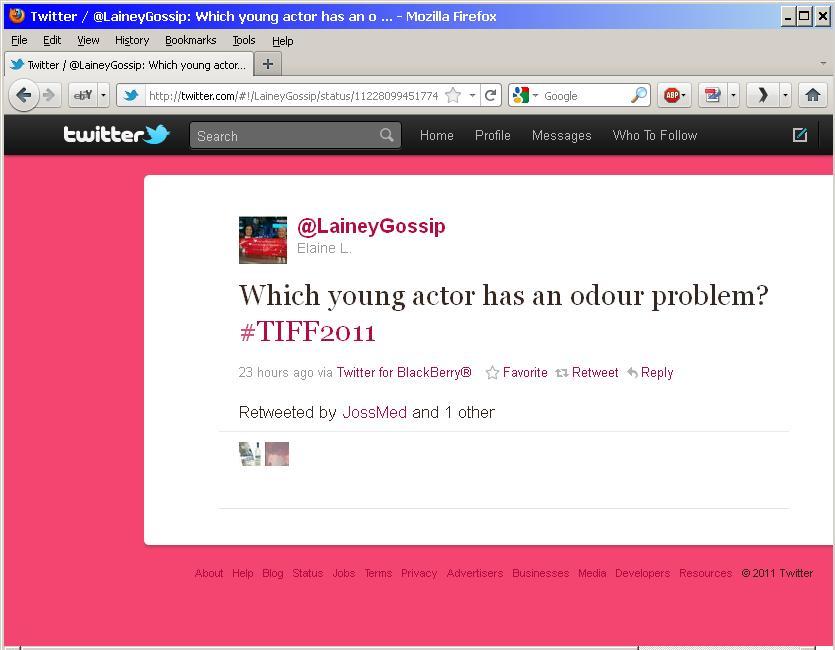This screenshot has height=650, width=835.
Task: Open the Bookmarks menu
Action: coord(191,40)
